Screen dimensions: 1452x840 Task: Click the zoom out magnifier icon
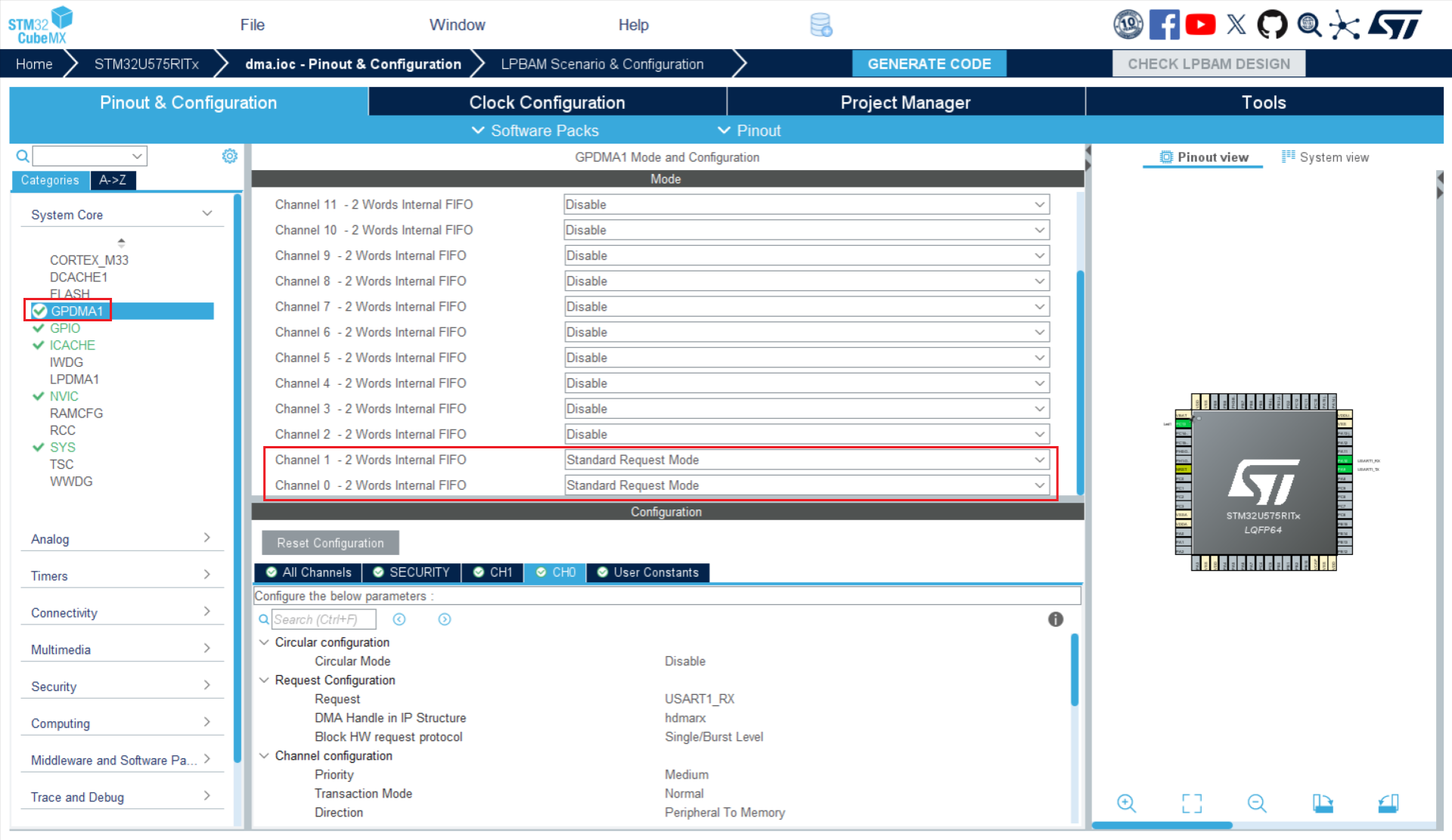[x=1257, y=803]
